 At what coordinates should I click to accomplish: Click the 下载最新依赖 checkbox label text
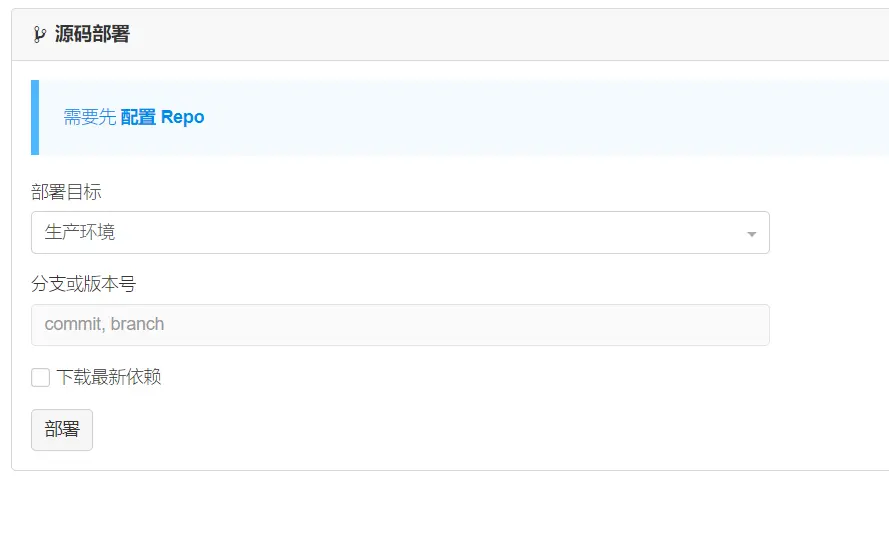point(109,377)
